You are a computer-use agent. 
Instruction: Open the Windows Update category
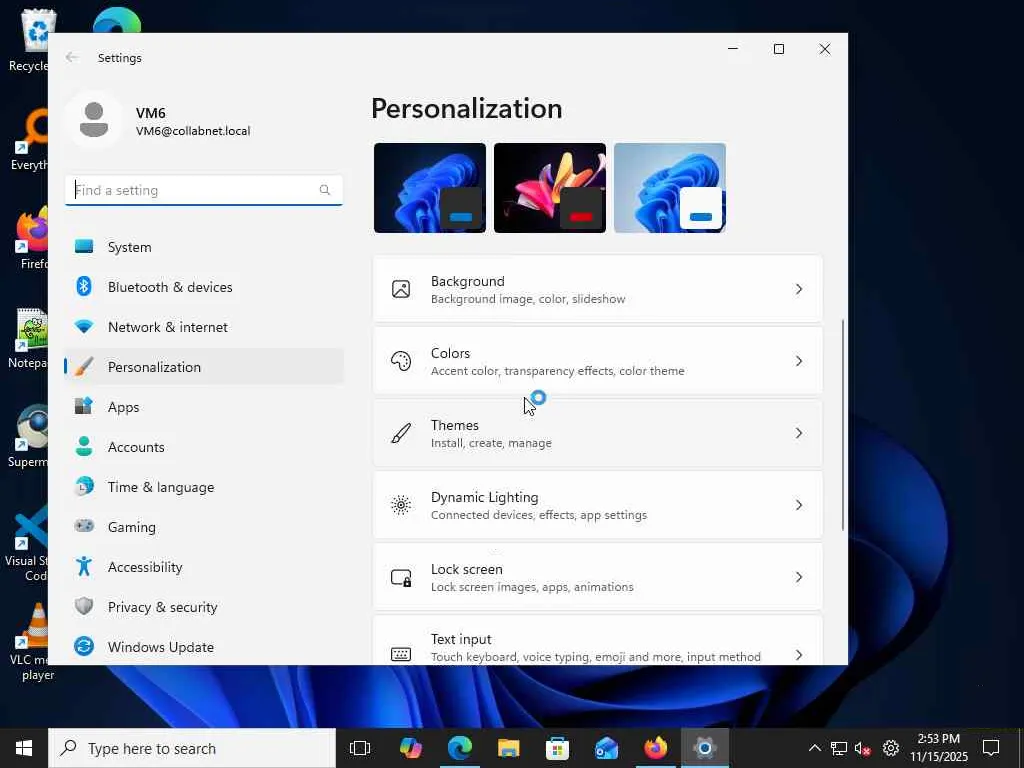[x=204, y=647]
